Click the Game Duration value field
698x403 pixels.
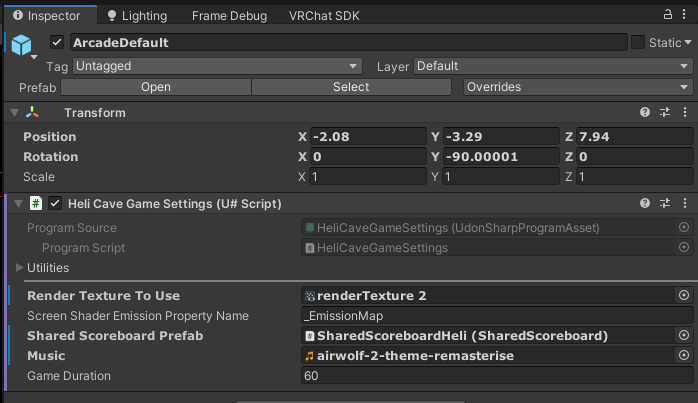(x=496, y=376)
